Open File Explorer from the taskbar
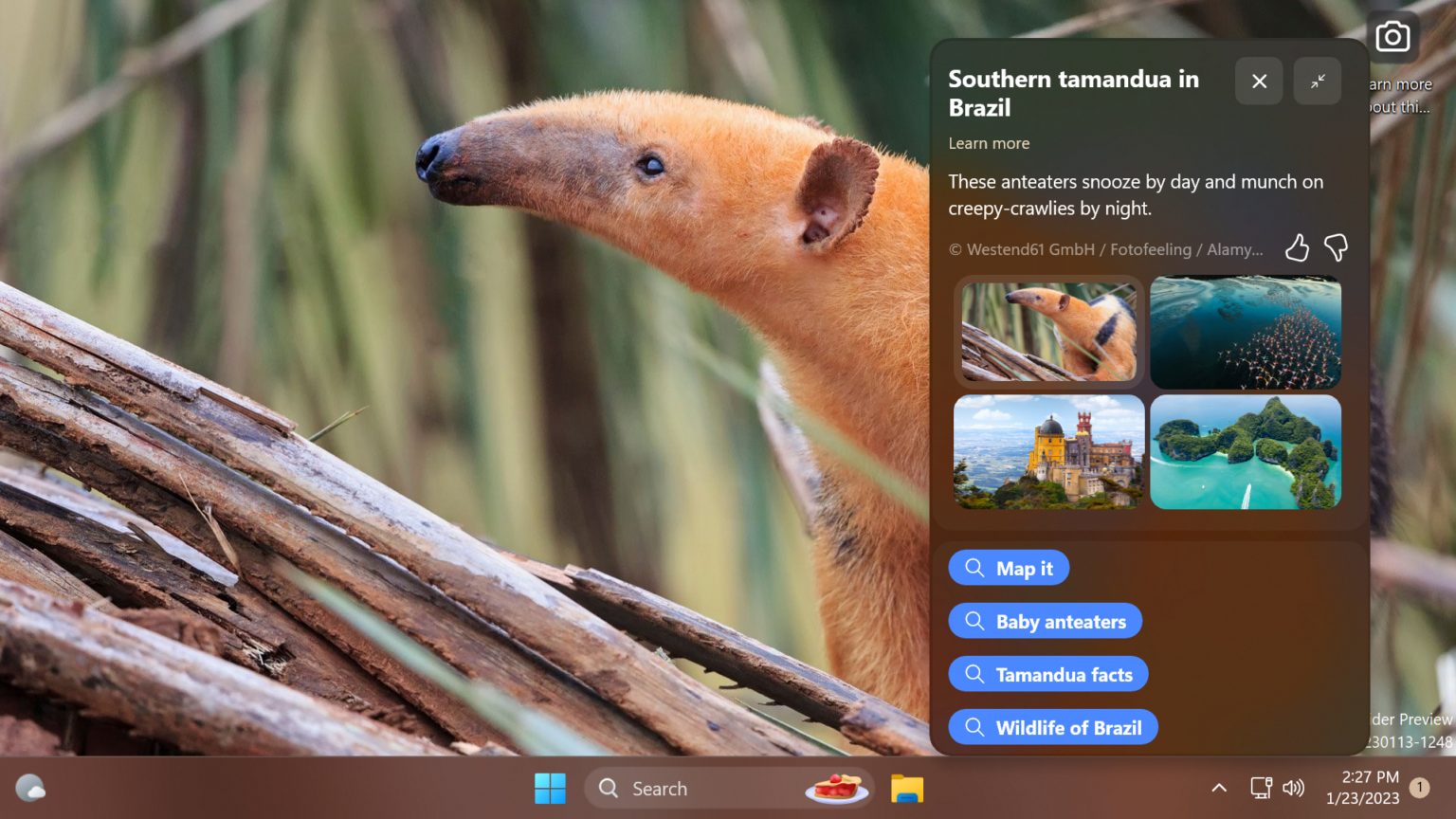1456x819 pixels. (x=906, y=788)
